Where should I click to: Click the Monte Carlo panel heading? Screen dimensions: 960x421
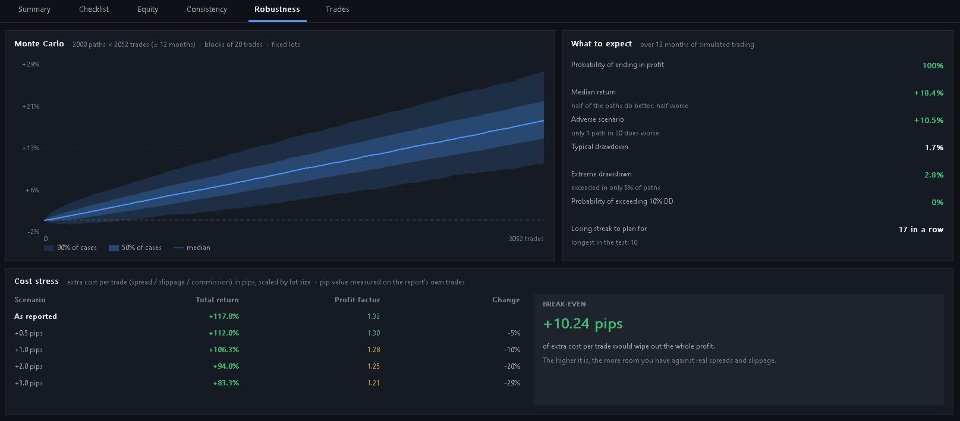coord(39,44)
